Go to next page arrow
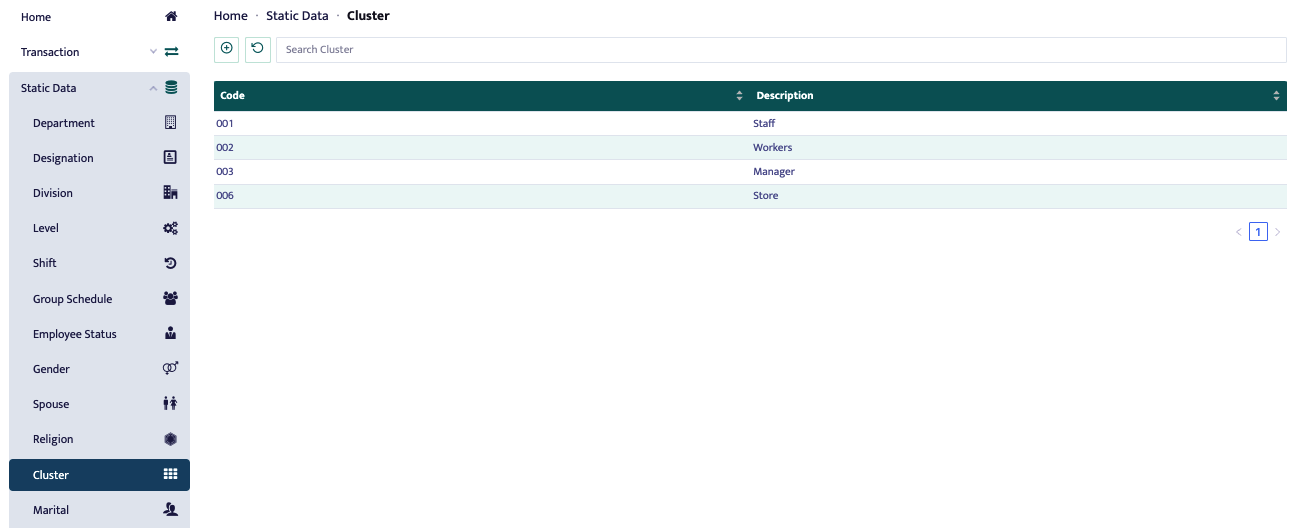Viewport: 1296px width, 528px height. pos(1277,232)
